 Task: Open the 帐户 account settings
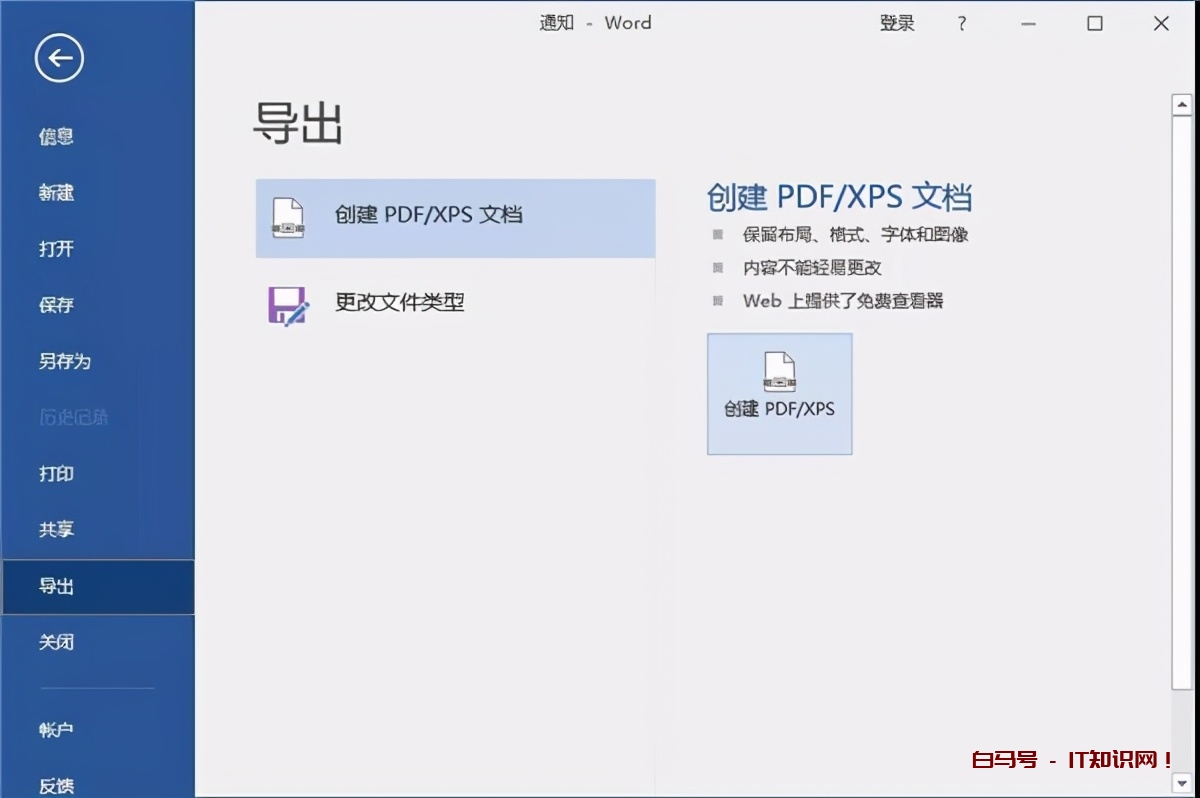click(x=55, y=730)
